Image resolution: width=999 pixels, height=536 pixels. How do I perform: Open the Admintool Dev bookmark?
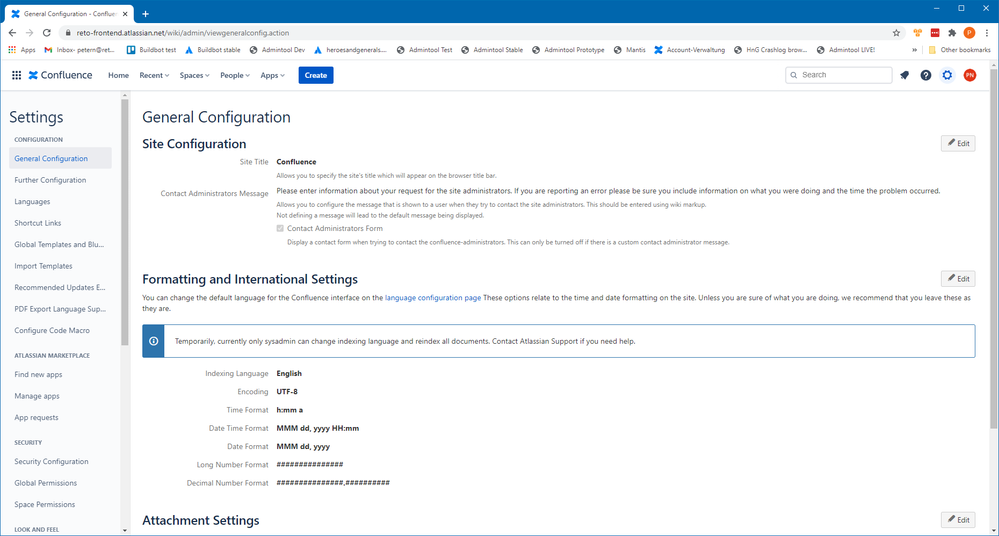[x=277, y=50]
